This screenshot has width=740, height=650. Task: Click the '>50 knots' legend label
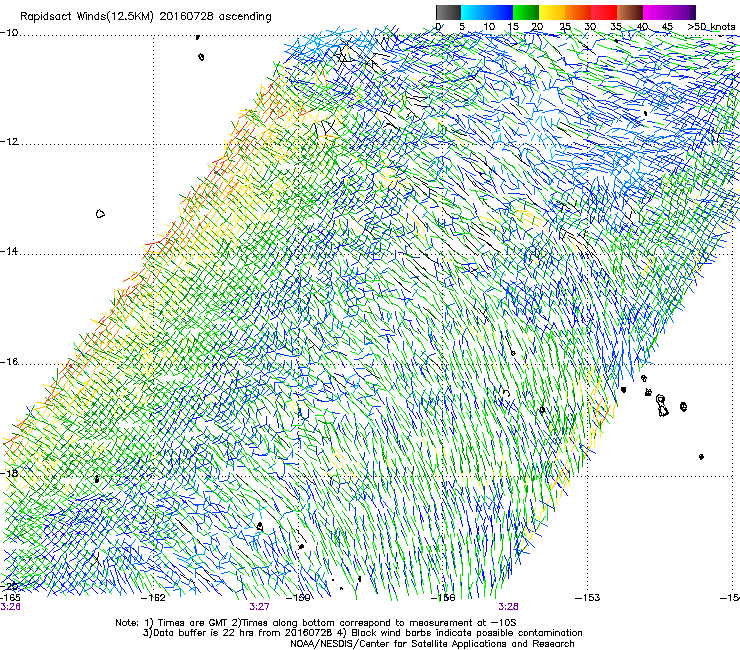(x=711, y=27)
